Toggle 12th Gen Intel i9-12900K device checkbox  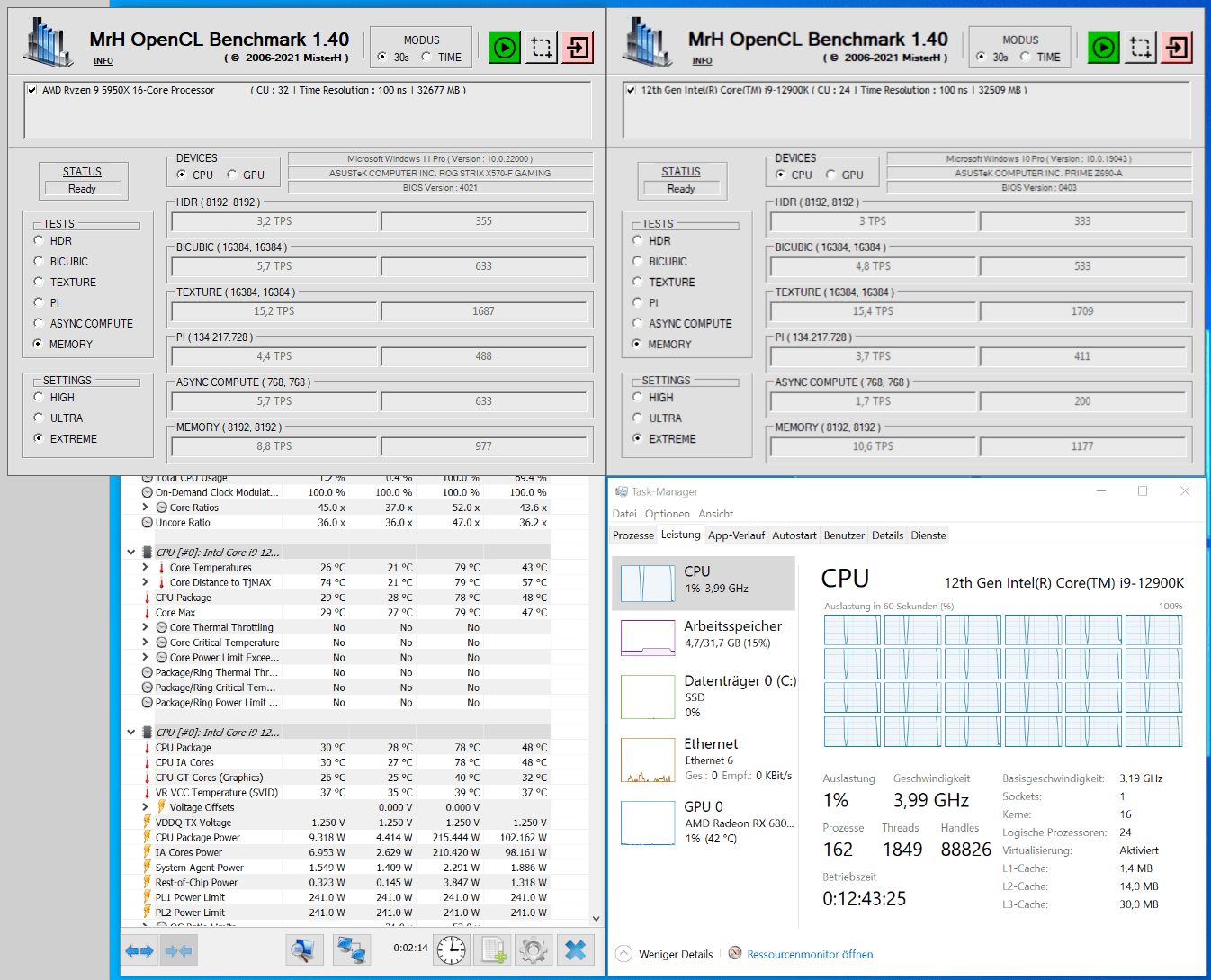tap(631, 90)
